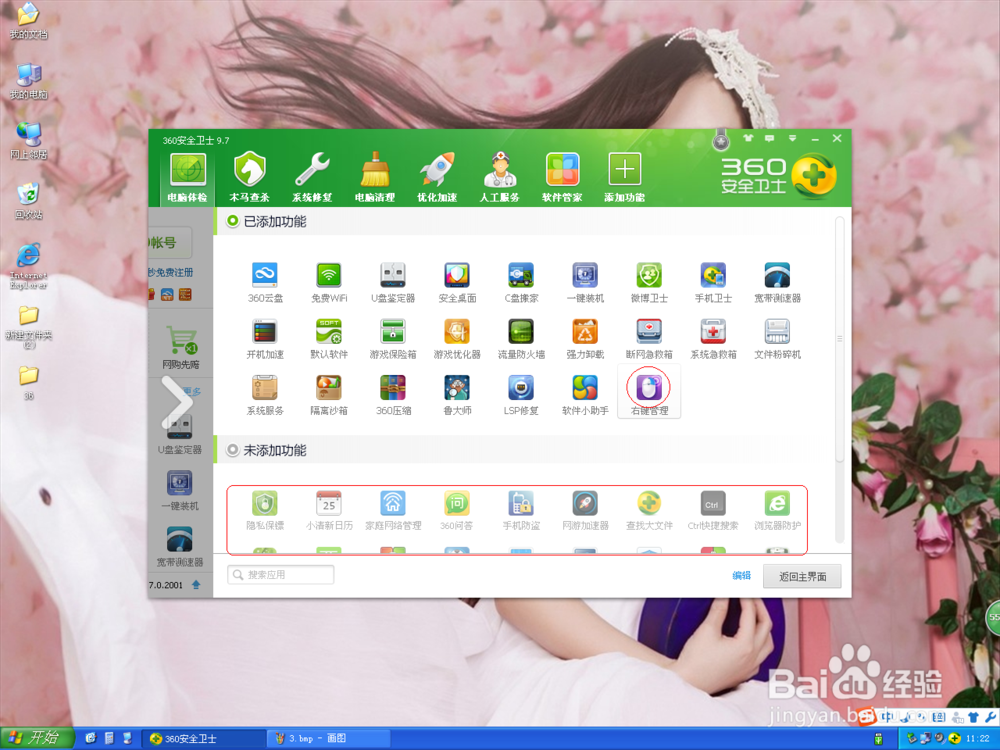Open the 系统服务 tool
This screenshot has width=1000, height=750.
[265, 395]
